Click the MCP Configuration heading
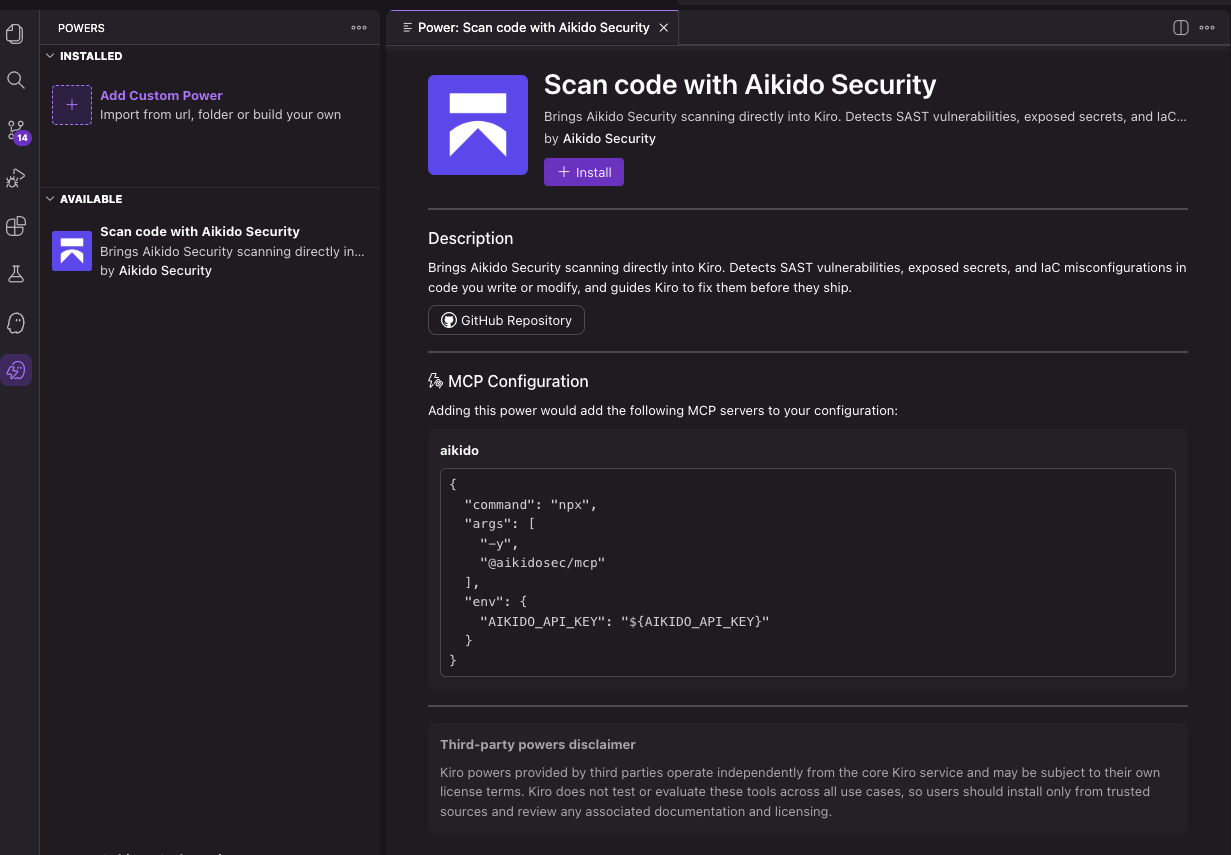This screenshot has height=855, width=1231. click(x=518, y=381)
